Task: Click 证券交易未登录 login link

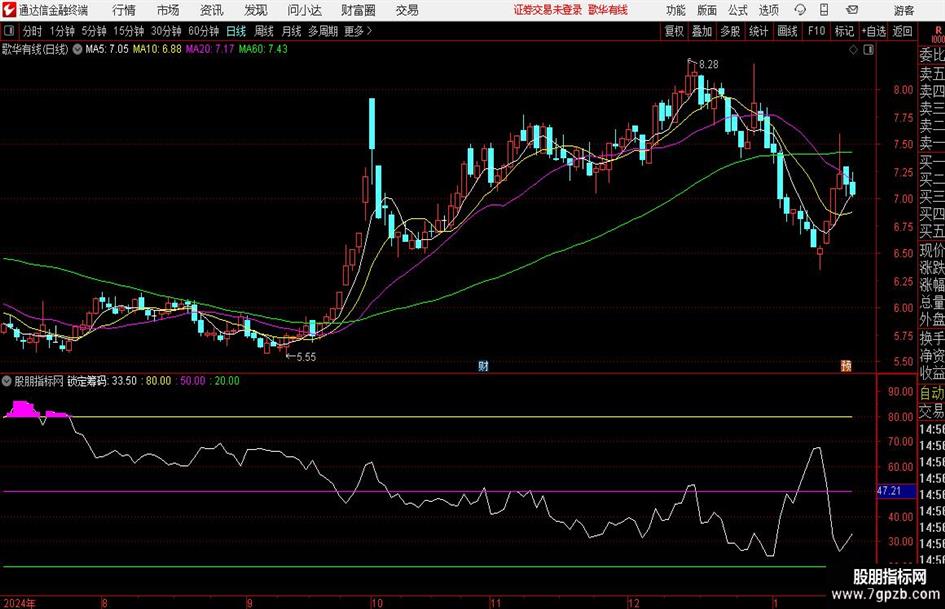Action: point(548,10)
